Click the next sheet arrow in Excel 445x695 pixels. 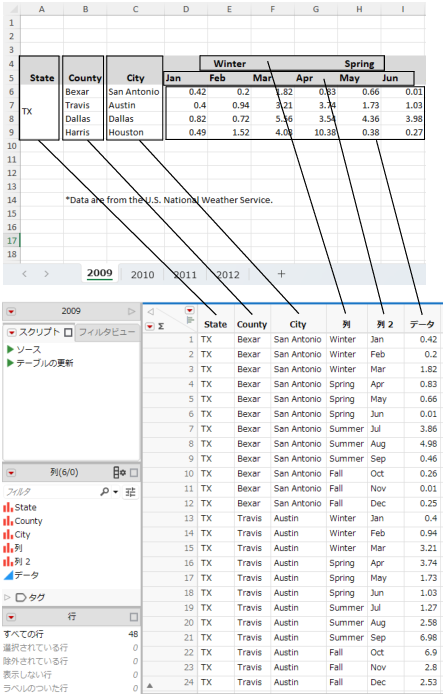point(46,274)
